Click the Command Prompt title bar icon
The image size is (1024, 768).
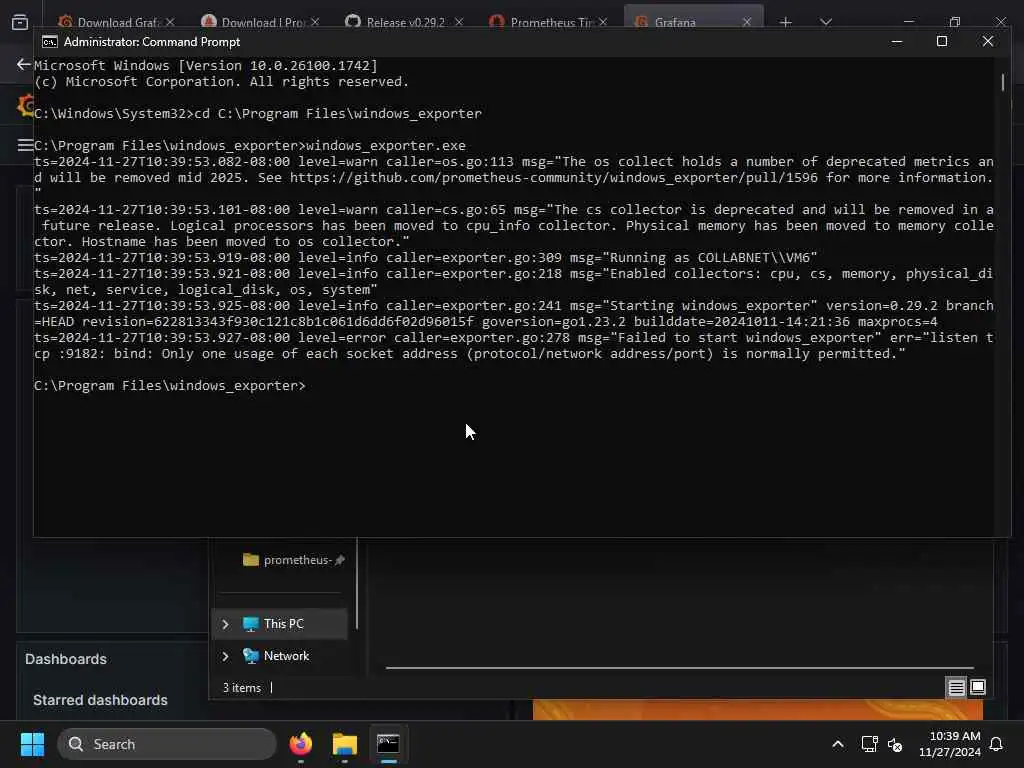point(50,42)
